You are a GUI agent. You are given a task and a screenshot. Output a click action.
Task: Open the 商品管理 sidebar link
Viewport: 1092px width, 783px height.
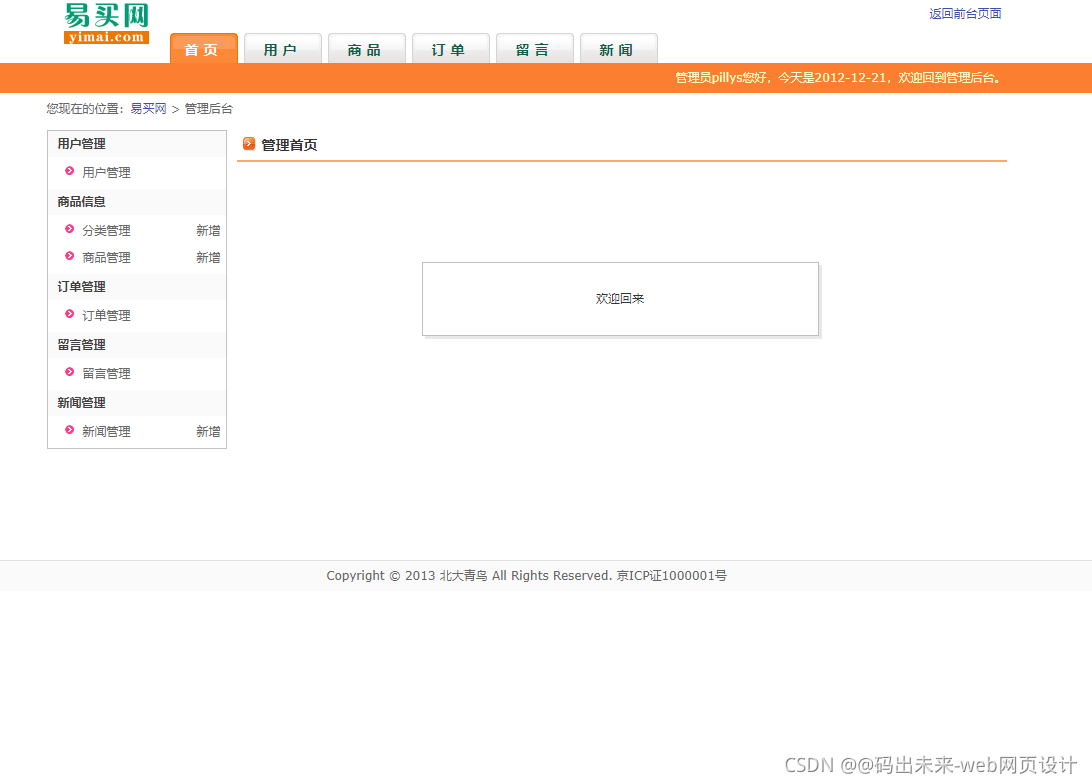(106, 257)
